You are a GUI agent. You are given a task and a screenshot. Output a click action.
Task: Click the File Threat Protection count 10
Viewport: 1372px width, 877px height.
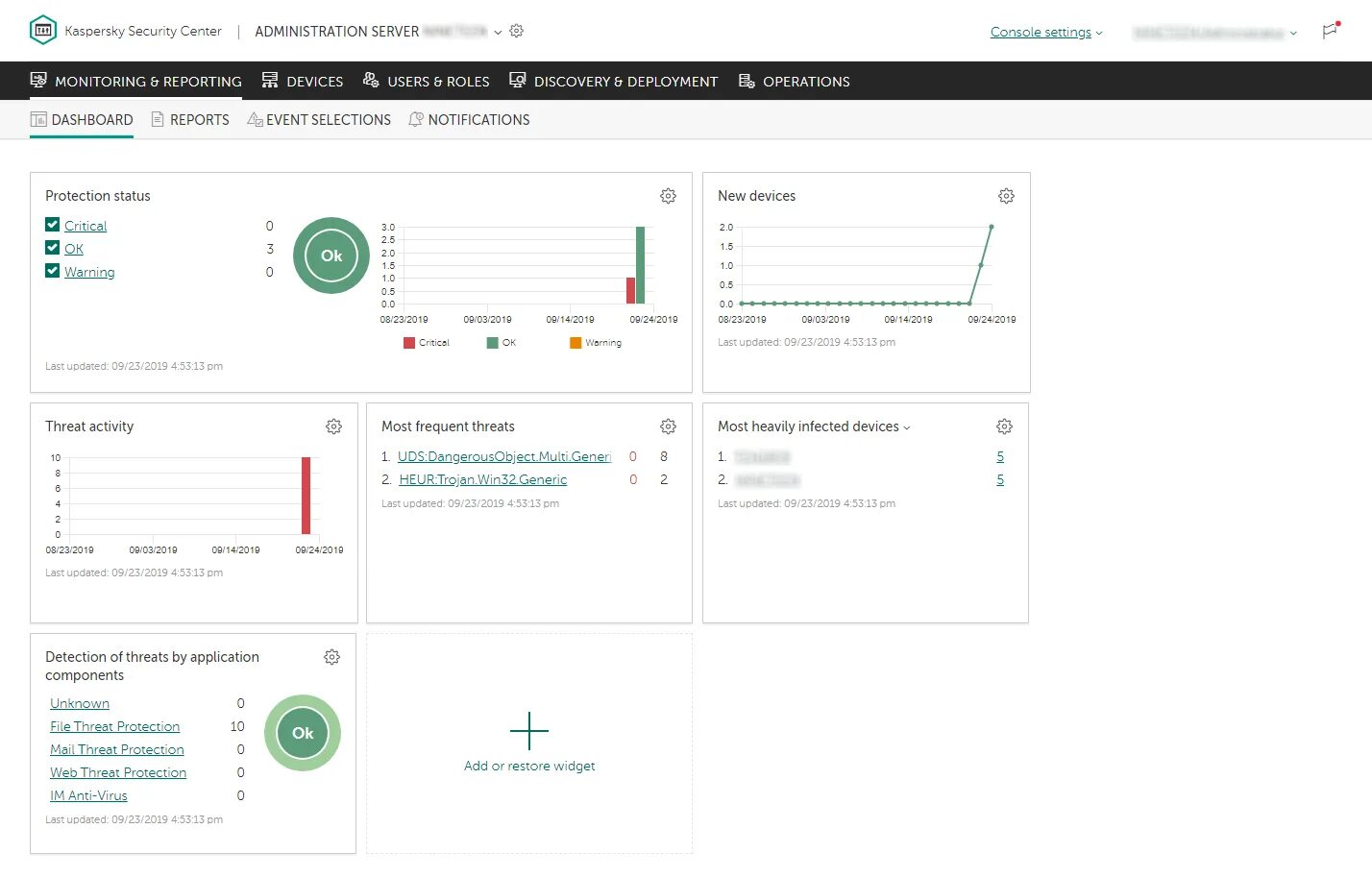tap(237, 726)
